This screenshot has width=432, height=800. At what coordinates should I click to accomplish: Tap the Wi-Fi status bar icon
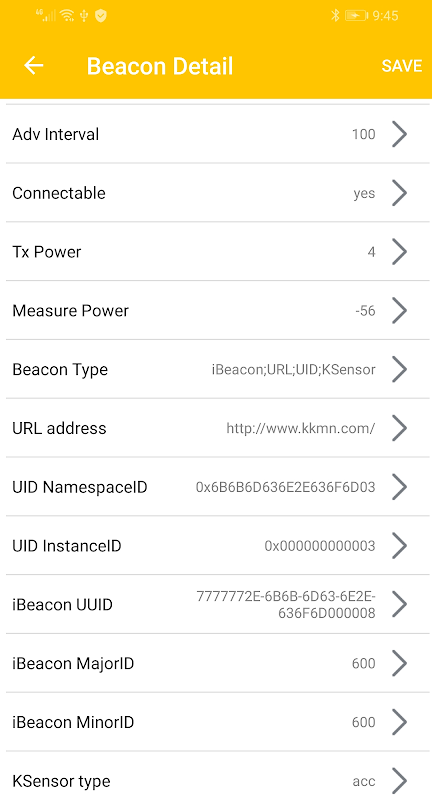67,16
